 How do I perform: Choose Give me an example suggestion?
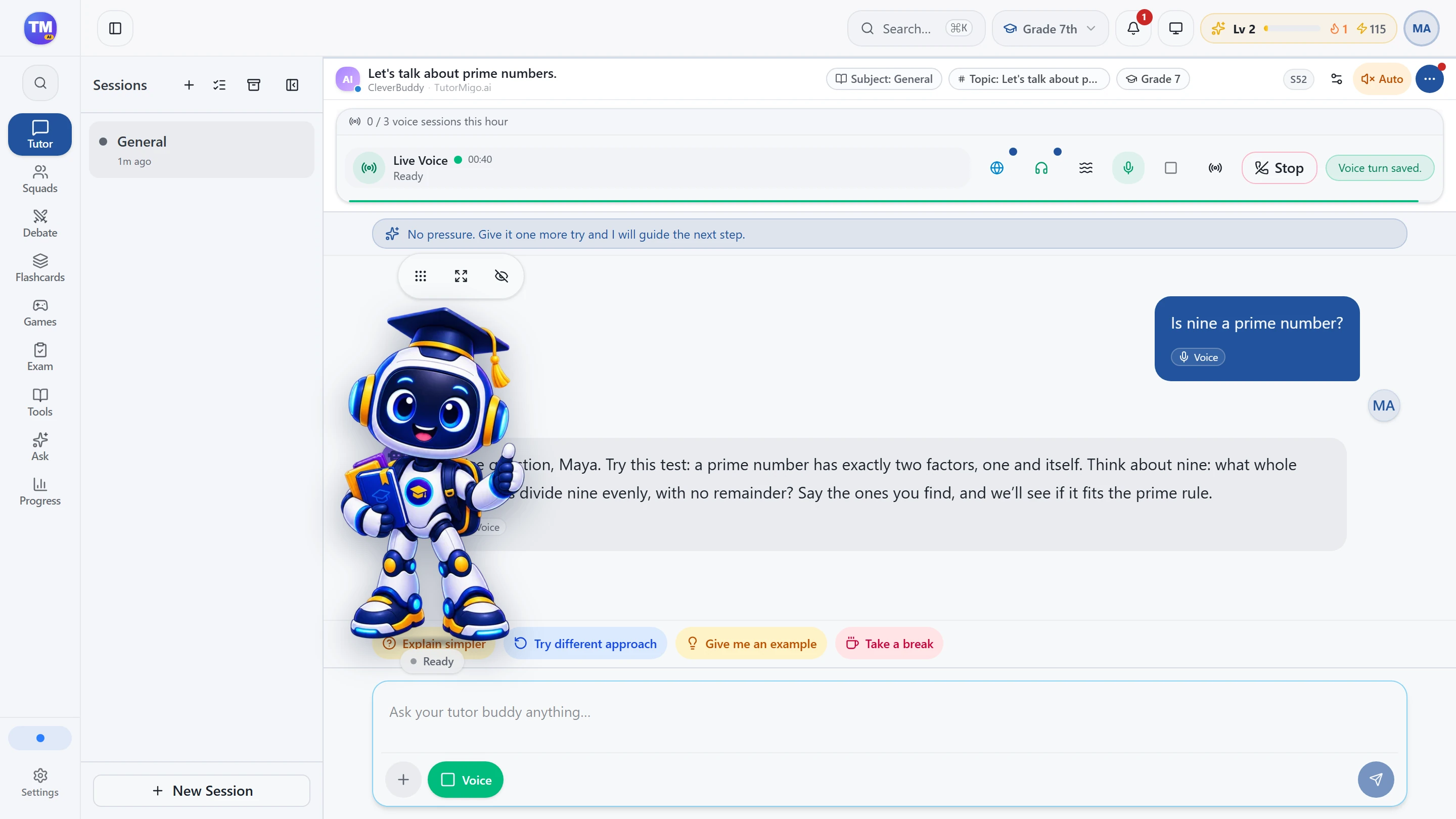coord(751,644)
